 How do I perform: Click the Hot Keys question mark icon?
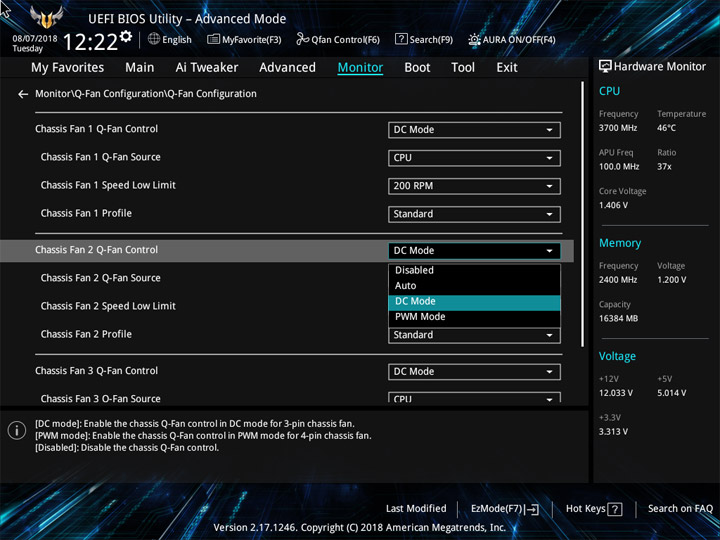point(615,509)
